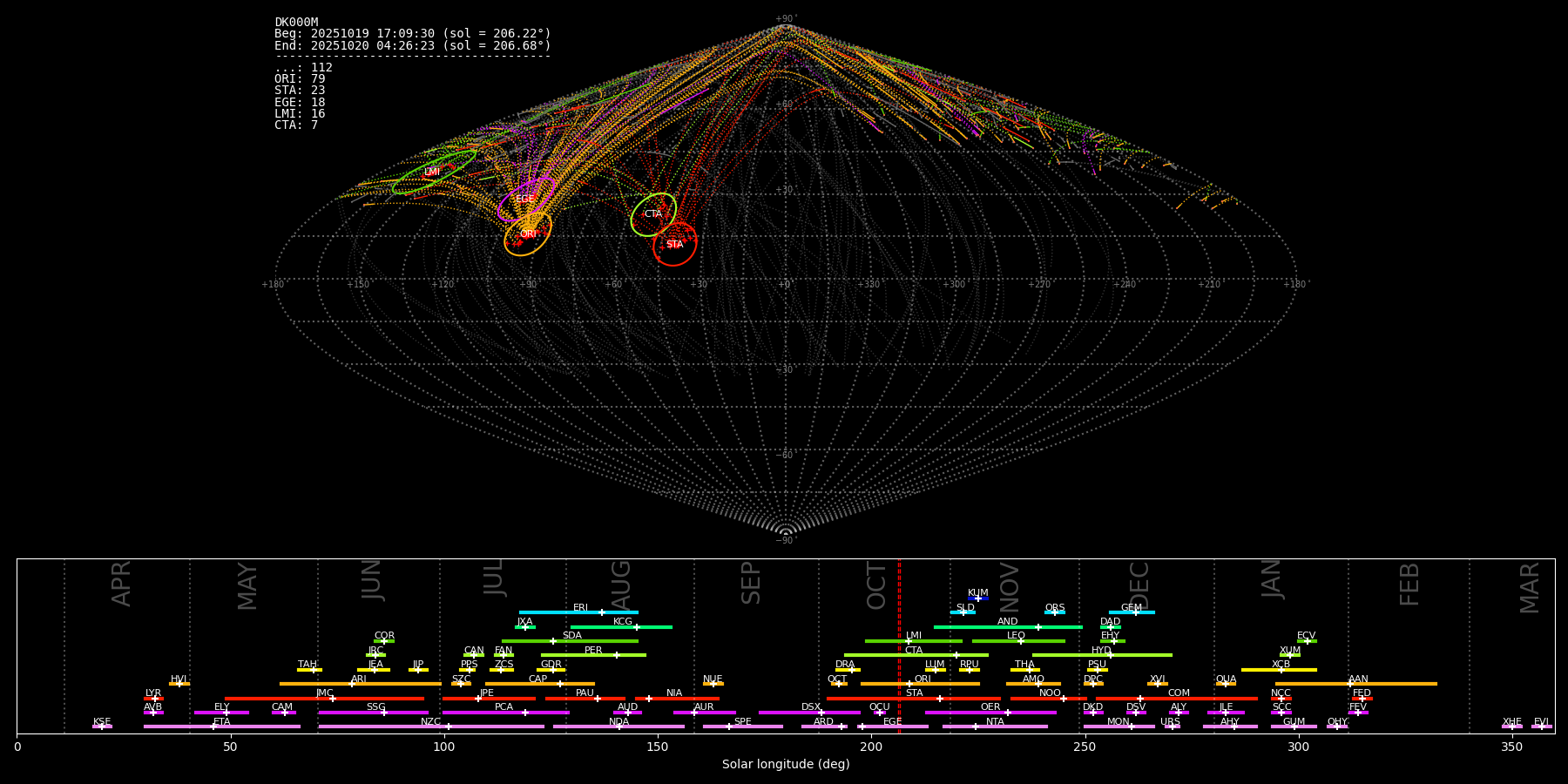Click the DK000M station title text
Image resolution: width=1568 pixels, height=784 pixels.
coord(296,23)
